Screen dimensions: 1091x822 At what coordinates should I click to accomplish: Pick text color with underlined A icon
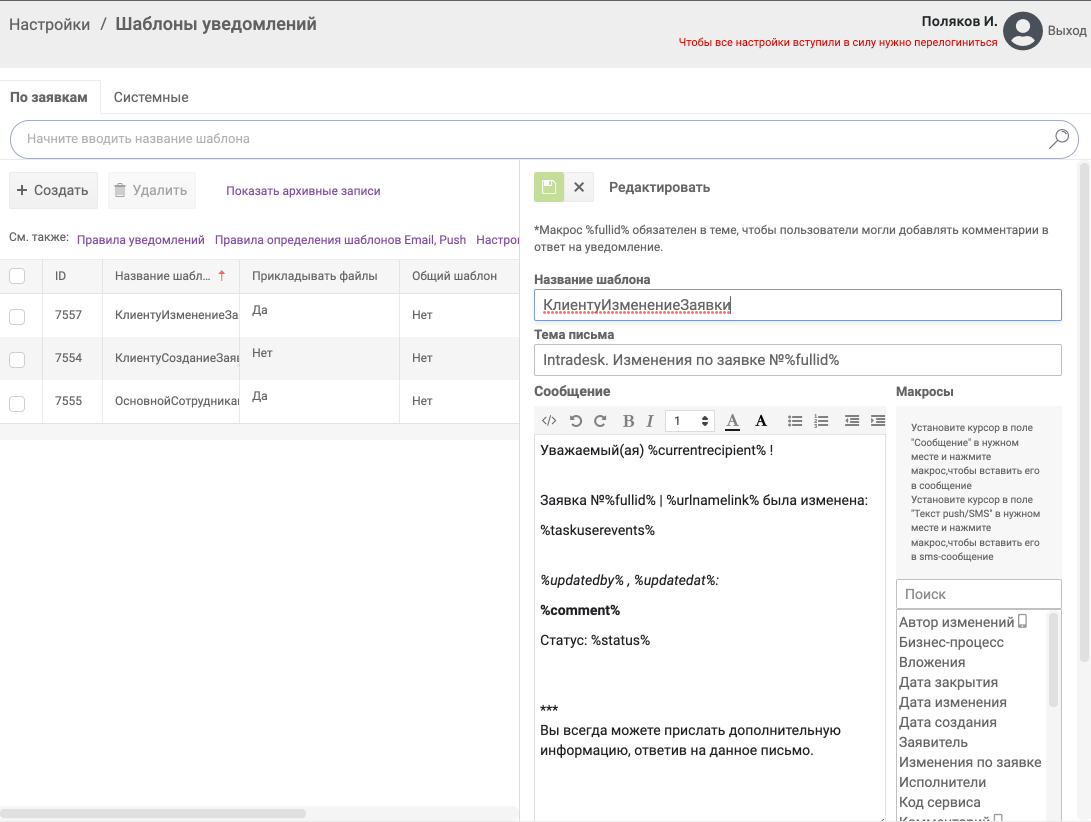(732, 420)
